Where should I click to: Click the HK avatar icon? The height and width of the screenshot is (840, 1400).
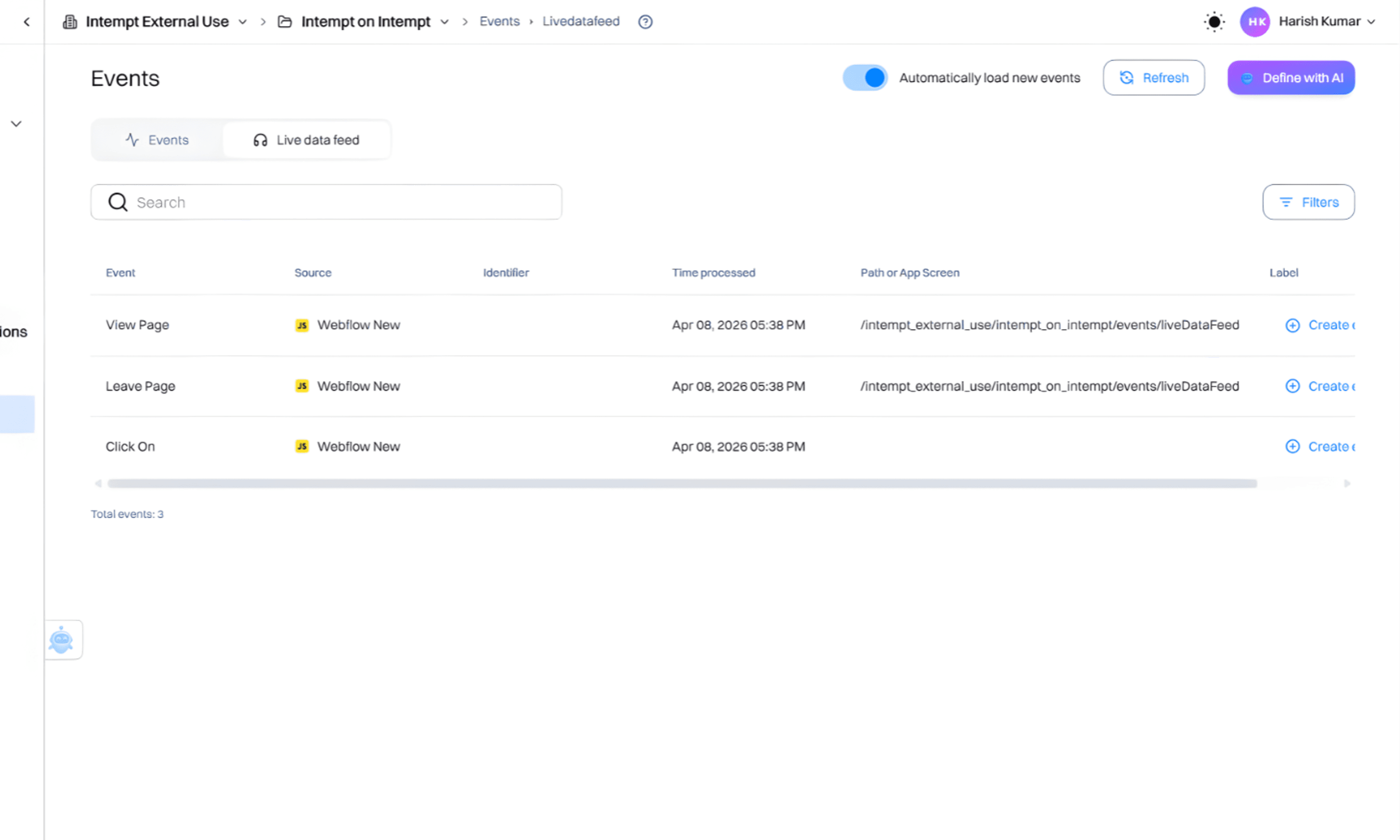click(x=1255, y=22)
